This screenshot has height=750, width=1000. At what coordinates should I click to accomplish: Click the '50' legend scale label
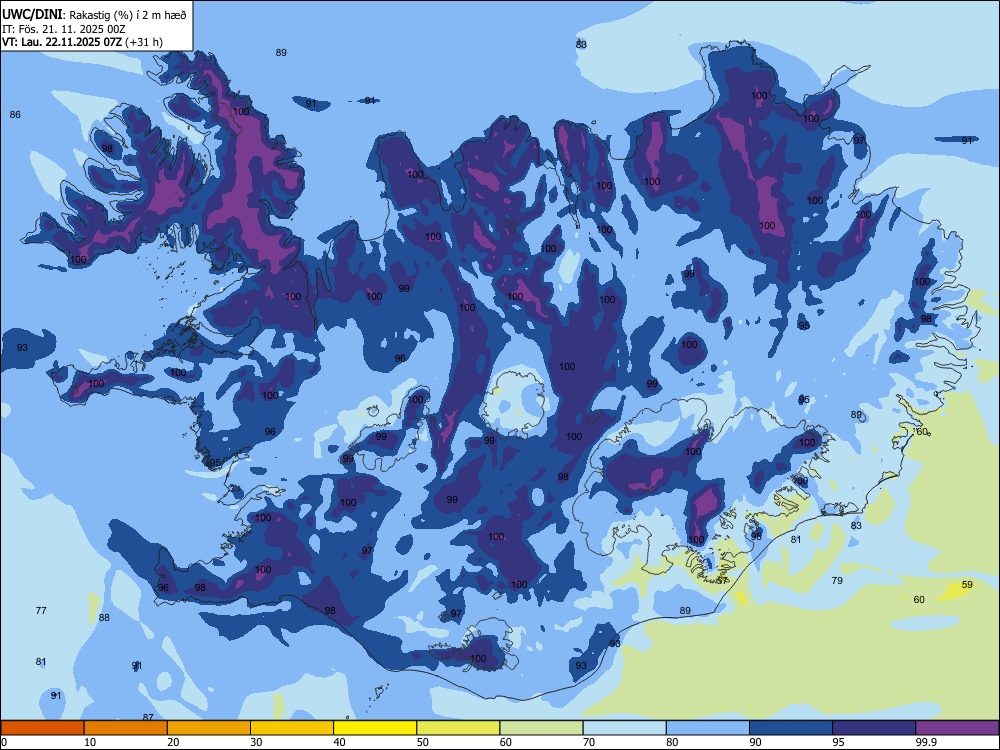[423, 742]
